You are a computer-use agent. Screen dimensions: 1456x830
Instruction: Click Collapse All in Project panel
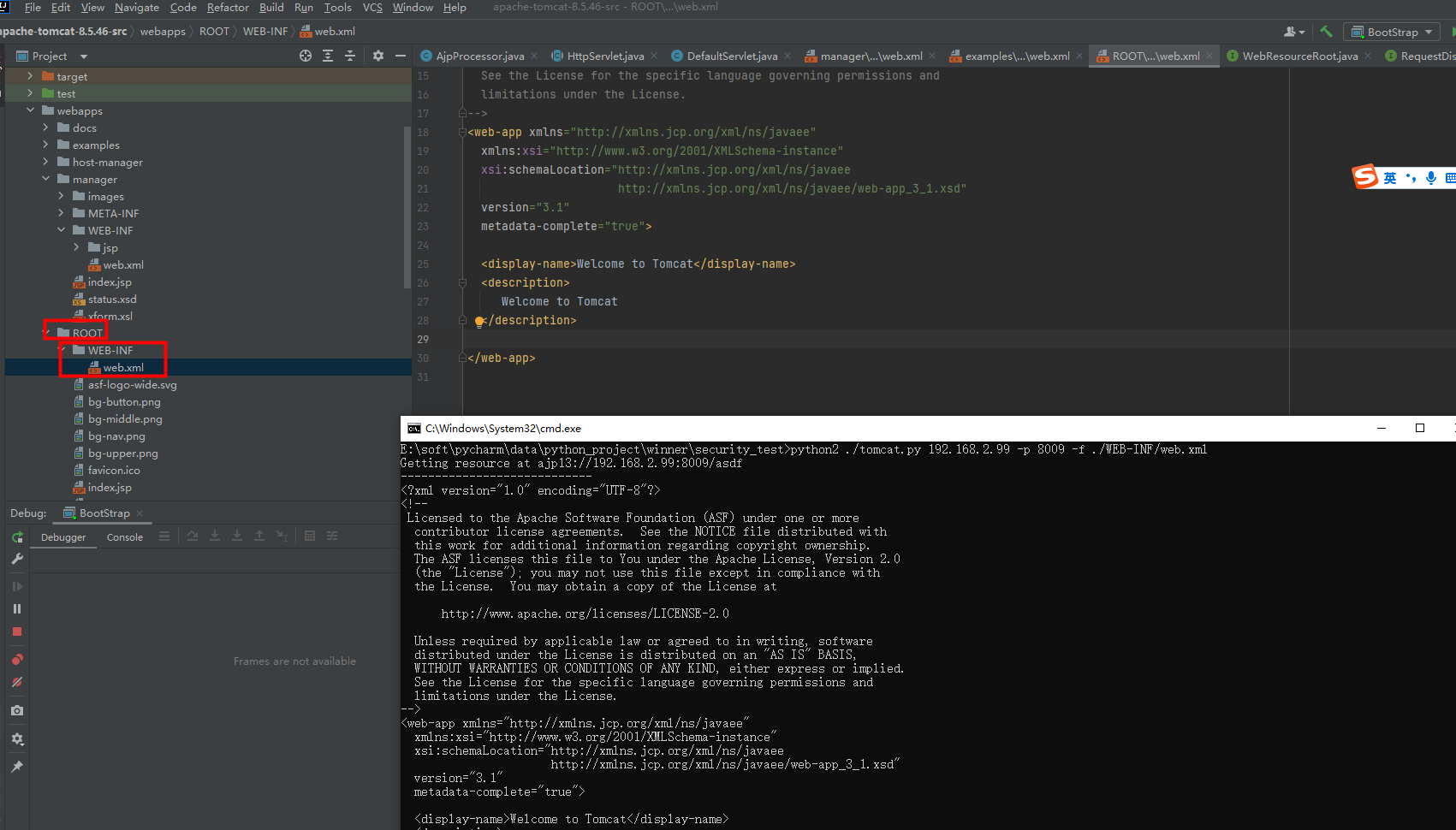350,56
